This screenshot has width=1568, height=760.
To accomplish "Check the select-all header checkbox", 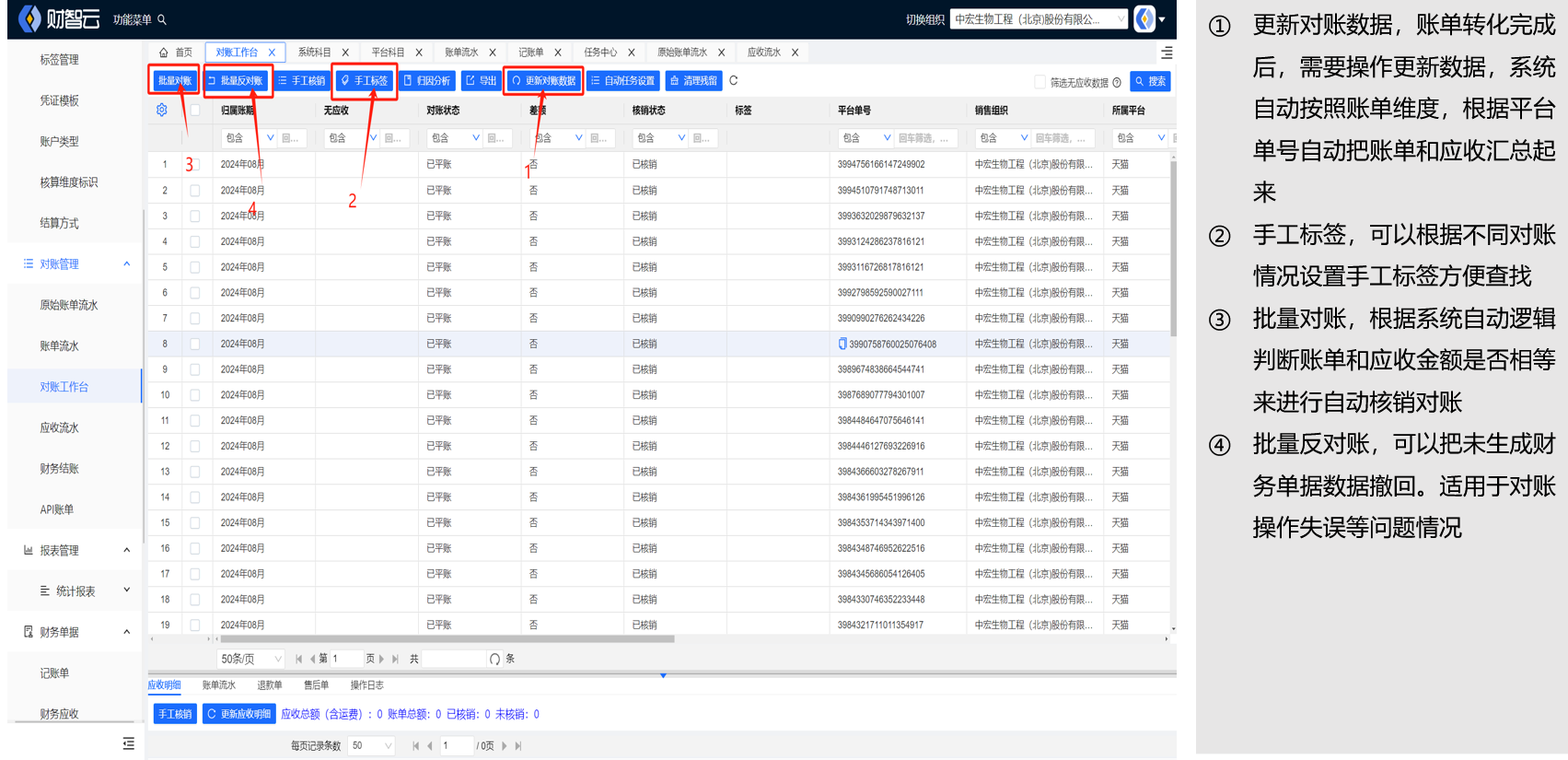I will click(x=194, y=111).
